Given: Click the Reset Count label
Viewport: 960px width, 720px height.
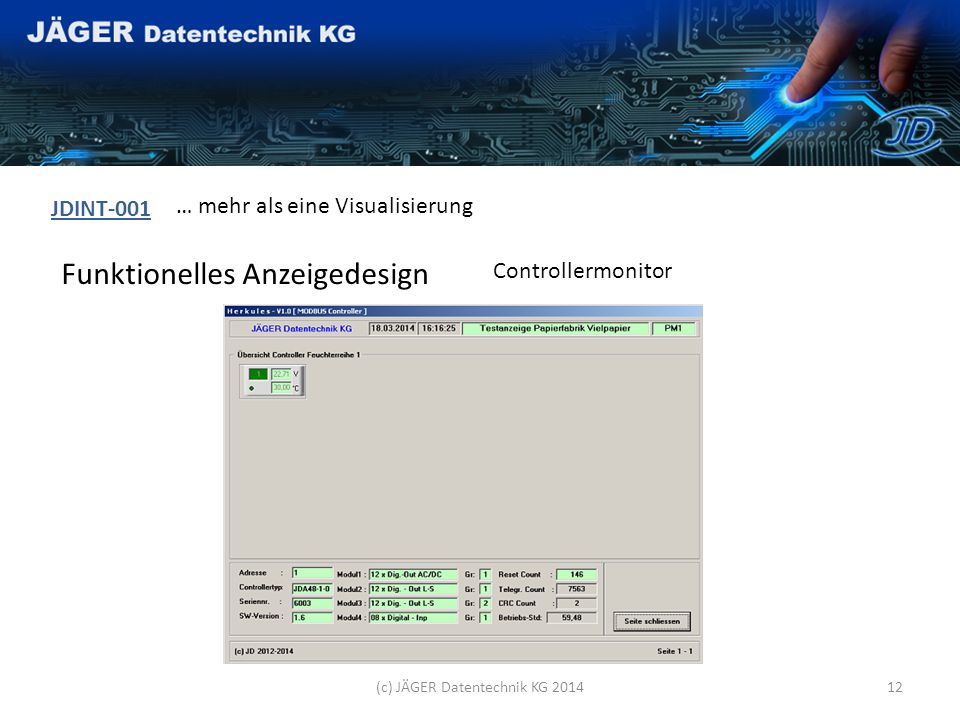Looking at the screenshot, I should click(519, 575).
